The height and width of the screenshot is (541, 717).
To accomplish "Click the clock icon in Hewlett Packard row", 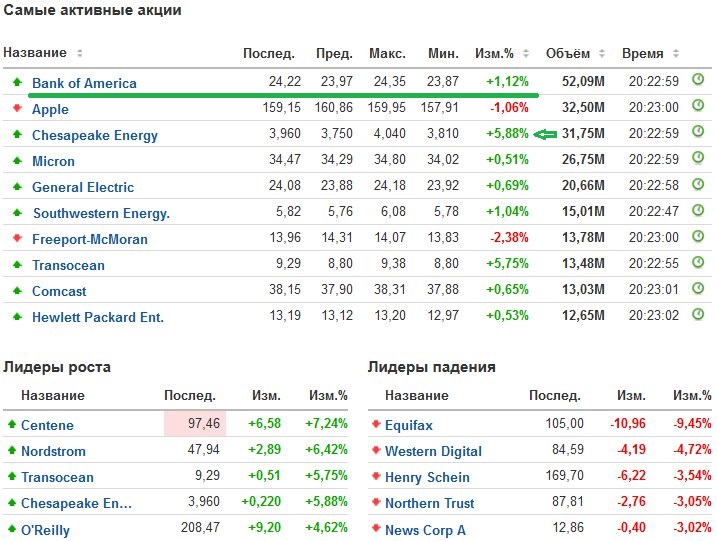I will point(698,315).
